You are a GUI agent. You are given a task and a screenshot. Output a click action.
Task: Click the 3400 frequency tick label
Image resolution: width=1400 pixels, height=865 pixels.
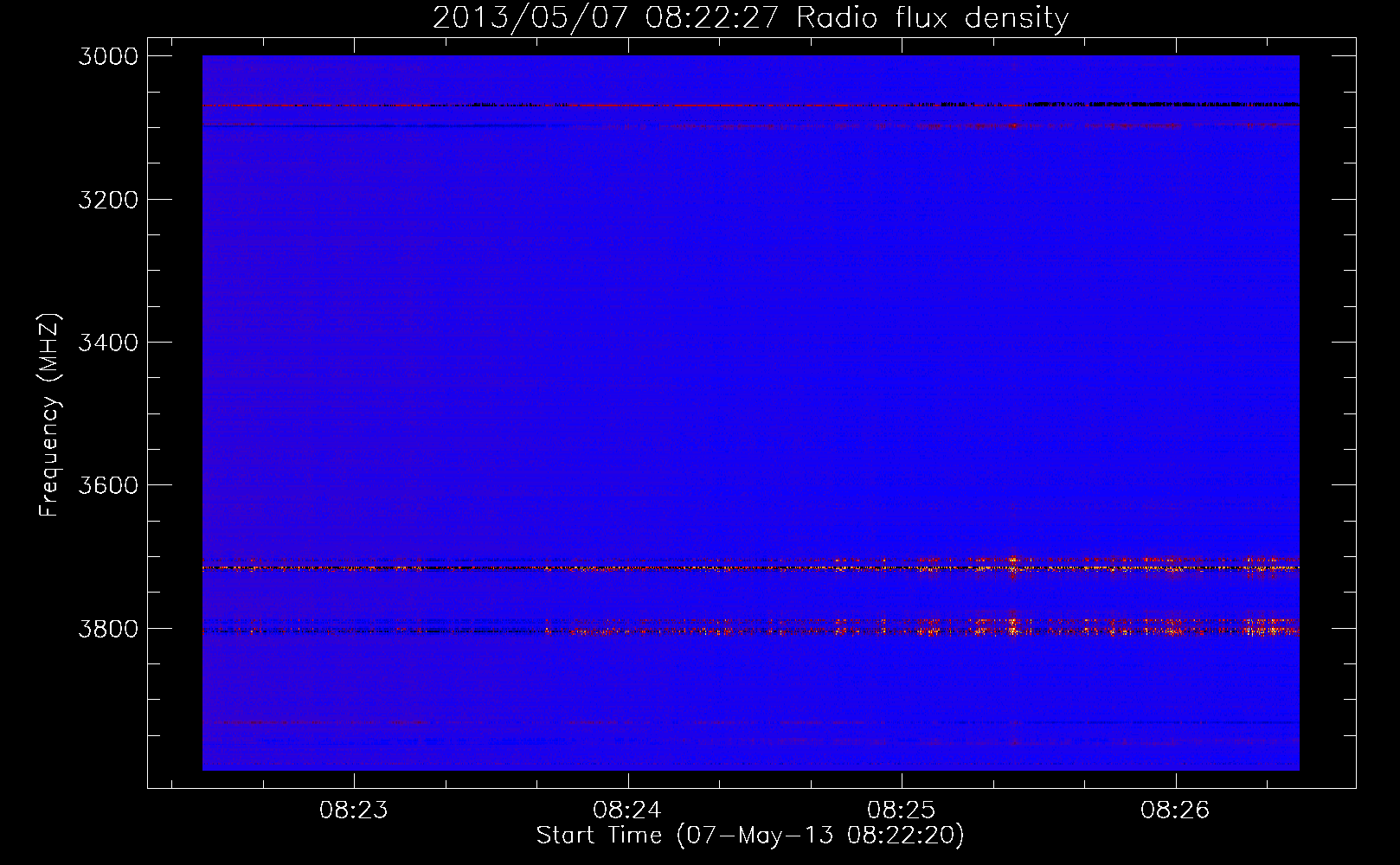coord(108,343)
